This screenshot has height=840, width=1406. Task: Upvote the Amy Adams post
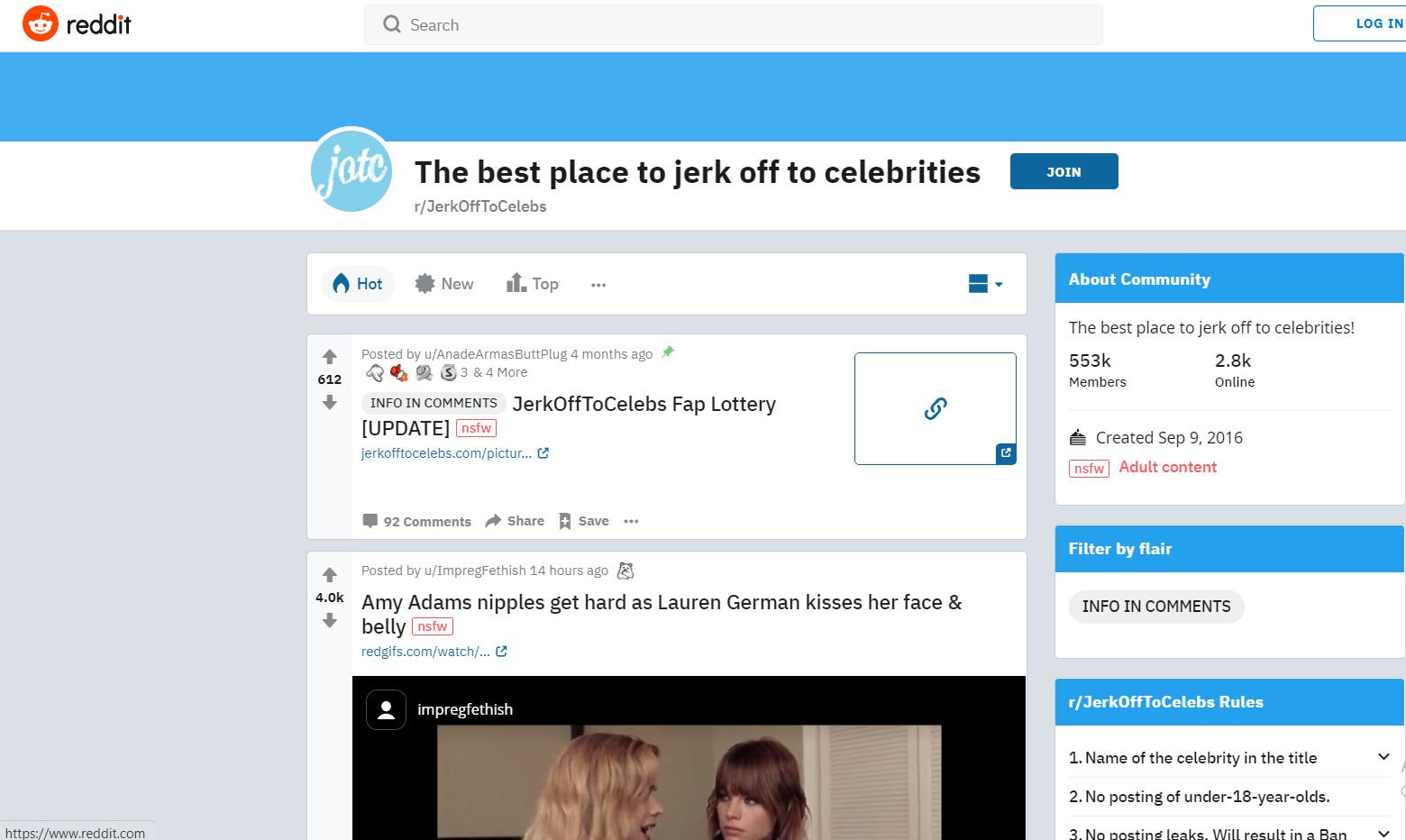coord(330,575)
